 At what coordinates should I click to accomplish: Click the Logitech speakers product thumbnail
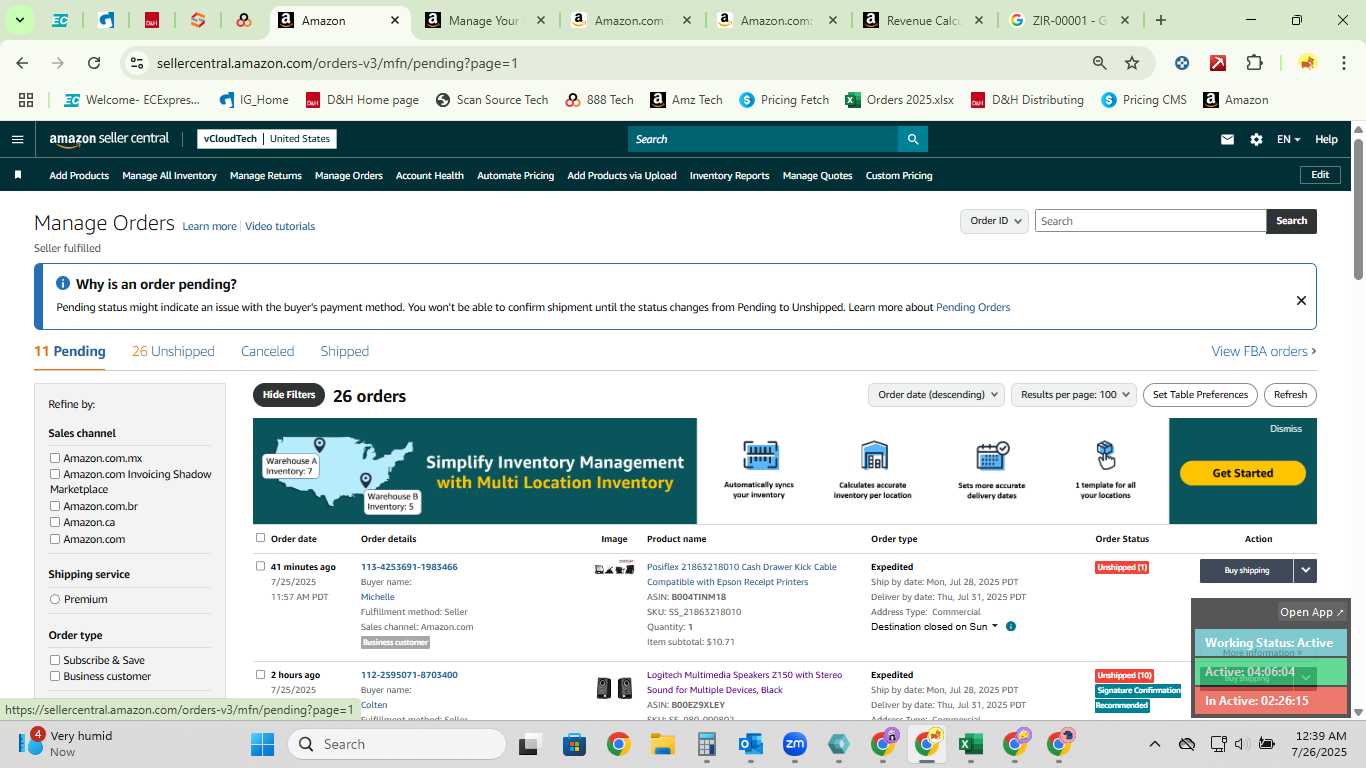pyautogui.click(x=614, y=688)
